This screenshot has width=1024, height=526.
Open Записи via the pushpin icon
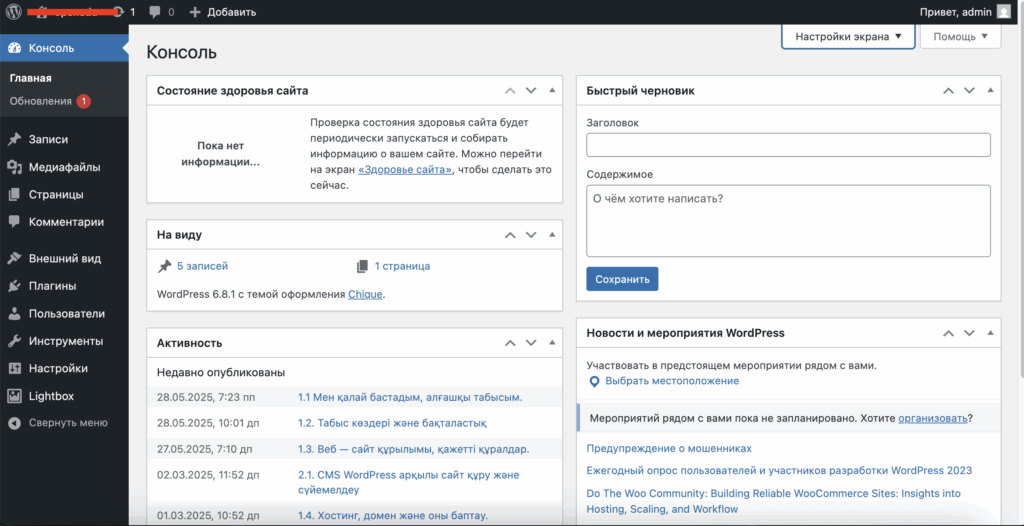(x=14, y=140)
